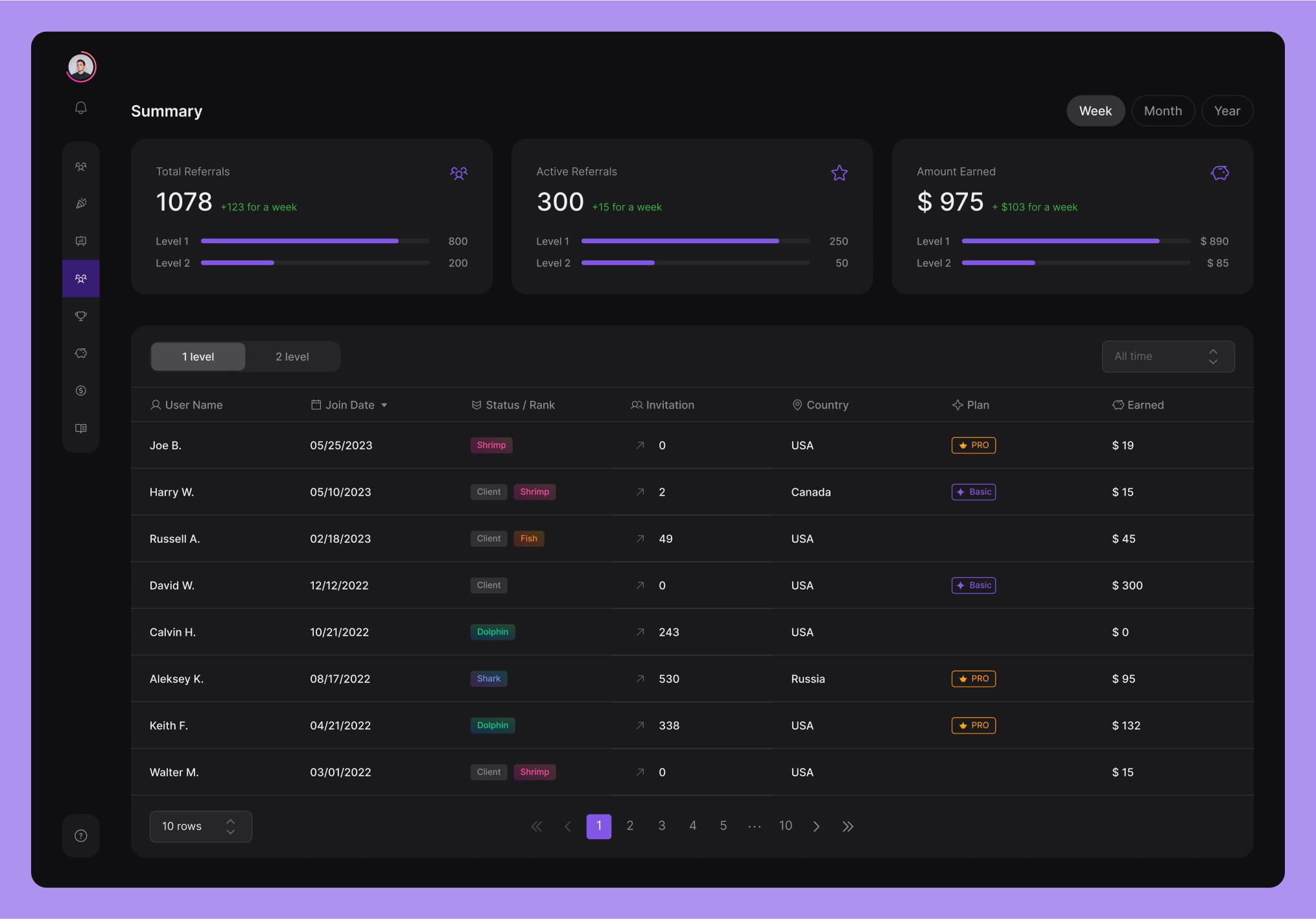Open the help question mark icon
Screen dimensions: 1316x919
point(80,835)
